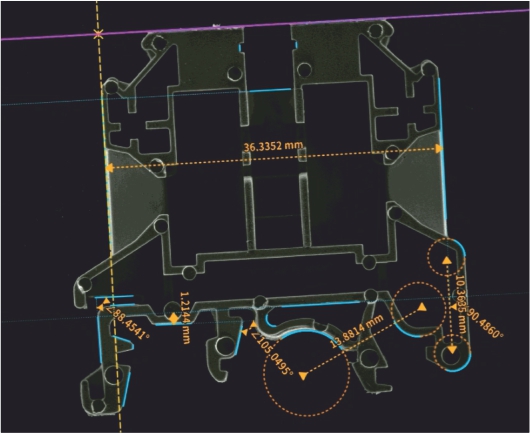Click the 90.4860° angle label
Screen dimensions: 530x433
tap(485, 323)
